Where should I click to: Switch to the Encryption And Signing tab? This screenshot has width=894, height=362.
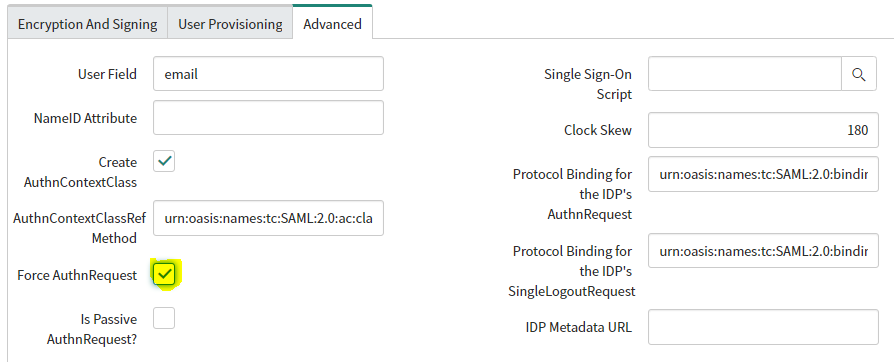coord(87,24)
